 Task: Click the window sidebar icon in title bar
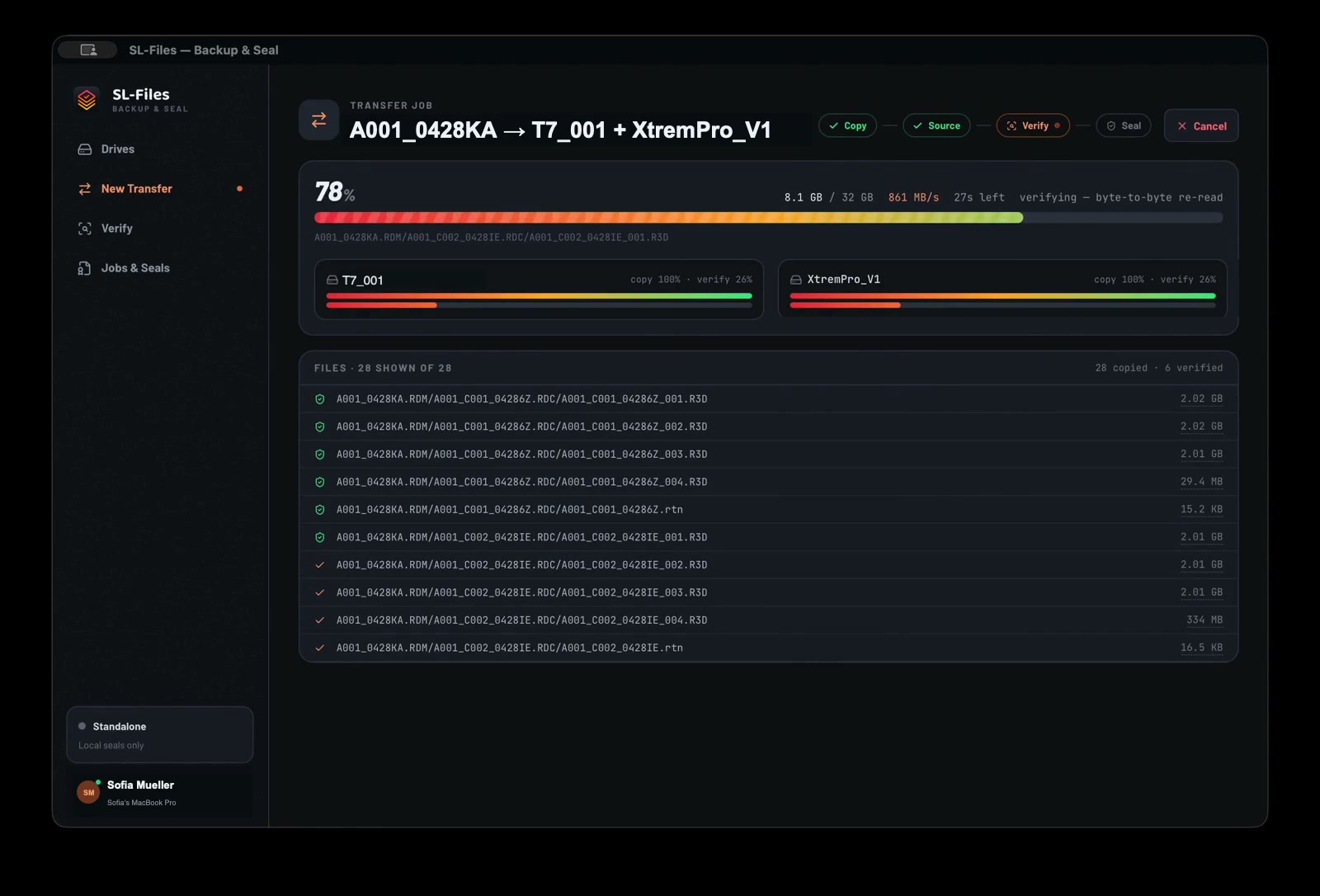(x=88, y=50)
